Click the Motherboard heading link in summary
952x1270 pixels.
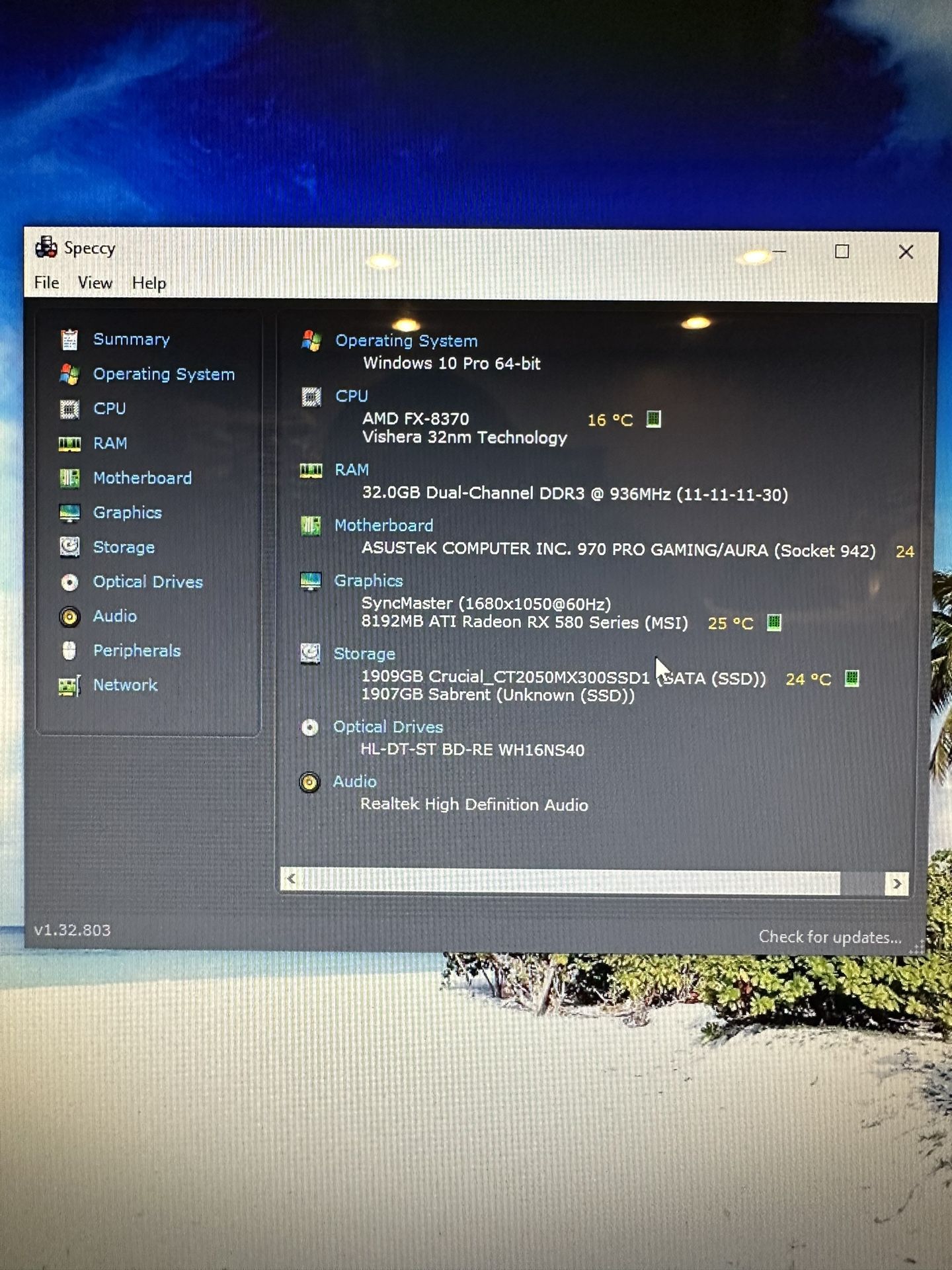click(x=384, y=526)
